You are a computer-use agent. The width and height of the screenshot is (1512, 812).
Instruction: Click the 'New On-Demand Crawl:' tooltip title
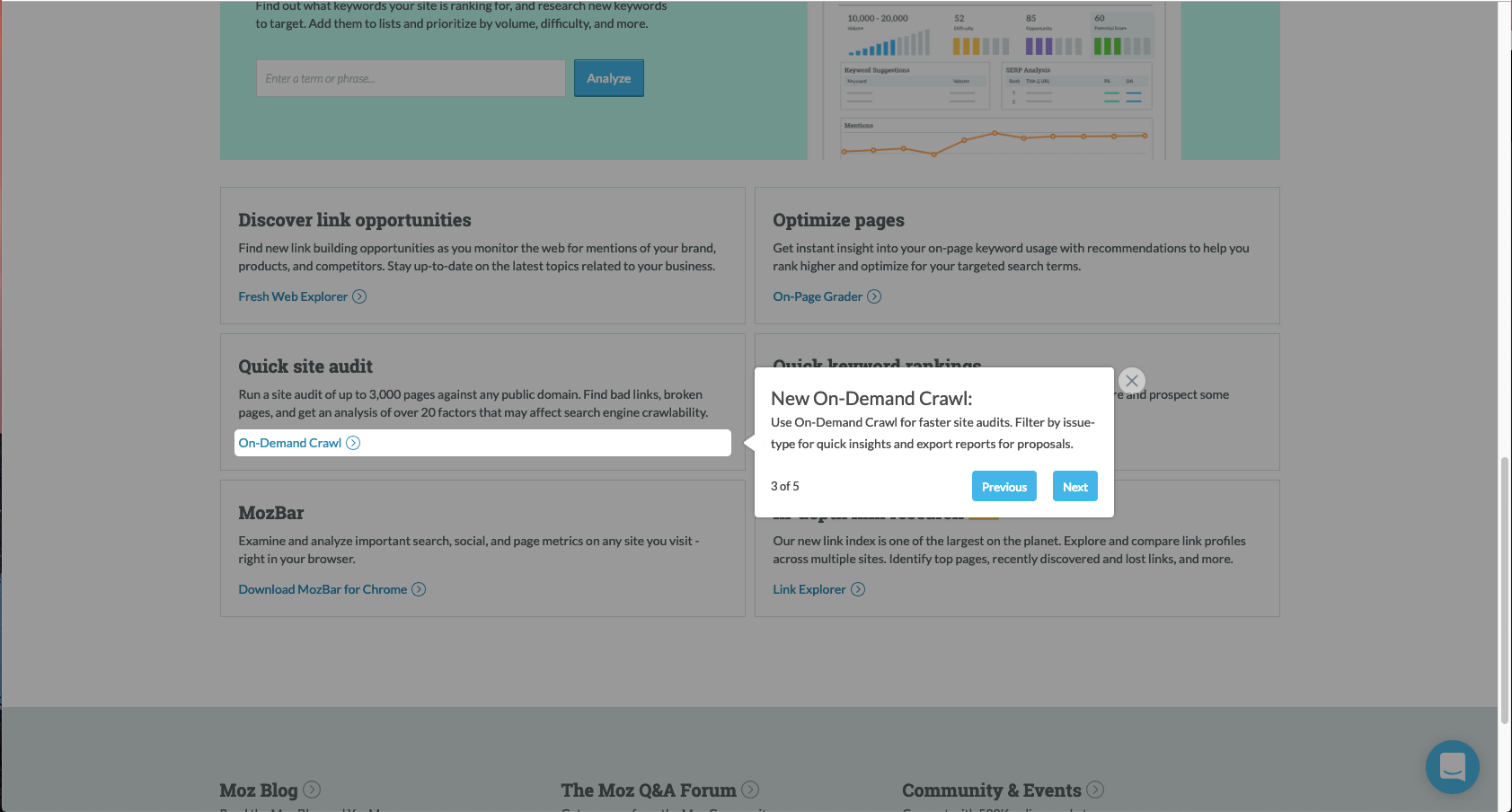[x=871, y=399]
